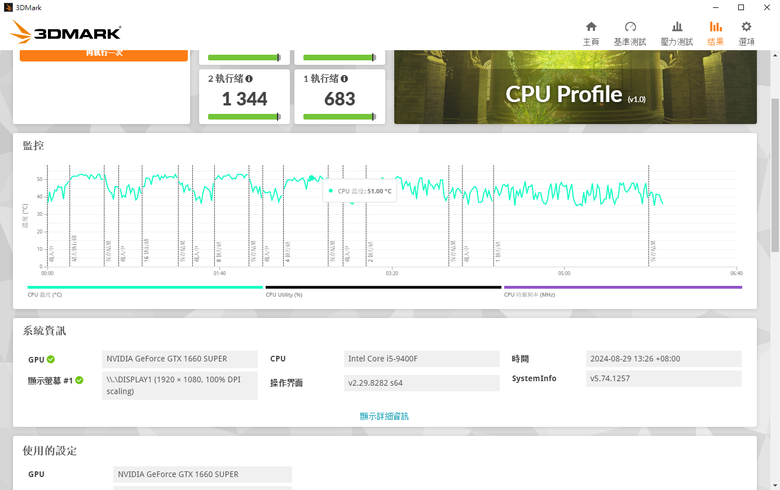Click the CPU Profile banner image
Image resolution: width=780 pixels, height=490 pixels.
pyautogui.click(x=576, y=87)
